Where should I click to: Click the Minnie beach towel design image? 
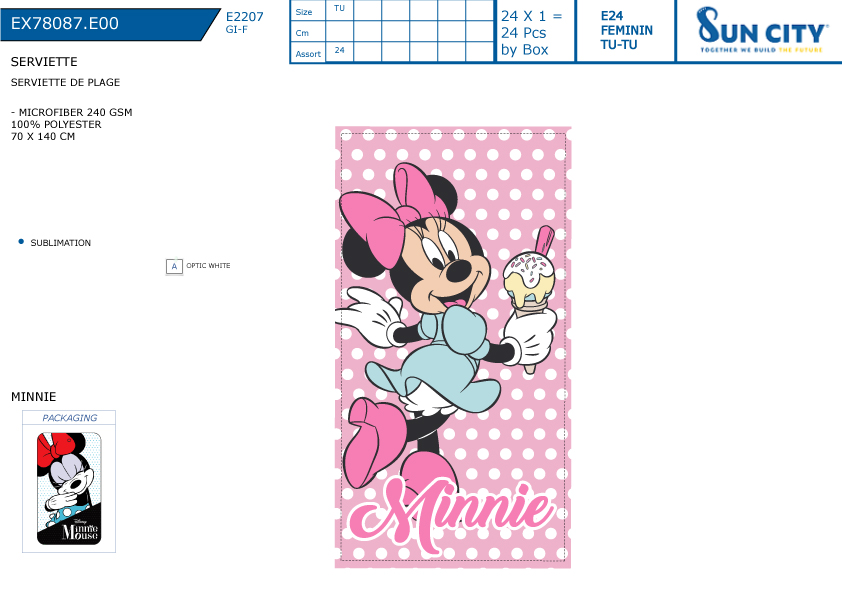(453, 347)
